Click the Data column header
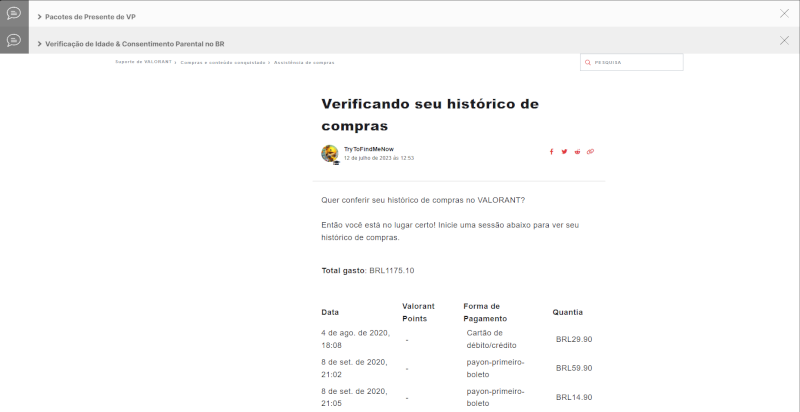The image size is (800, 412). (330, 312)
